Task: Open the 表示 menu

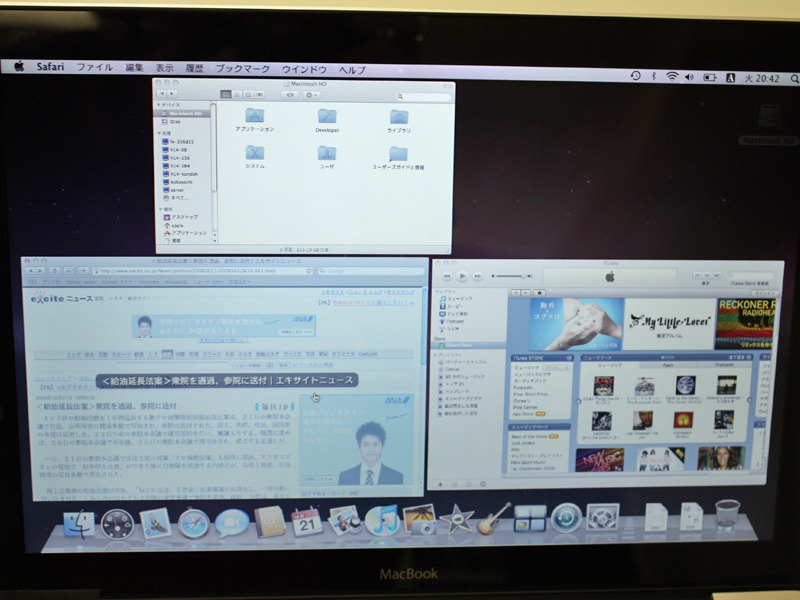Action: click(164, 68)
